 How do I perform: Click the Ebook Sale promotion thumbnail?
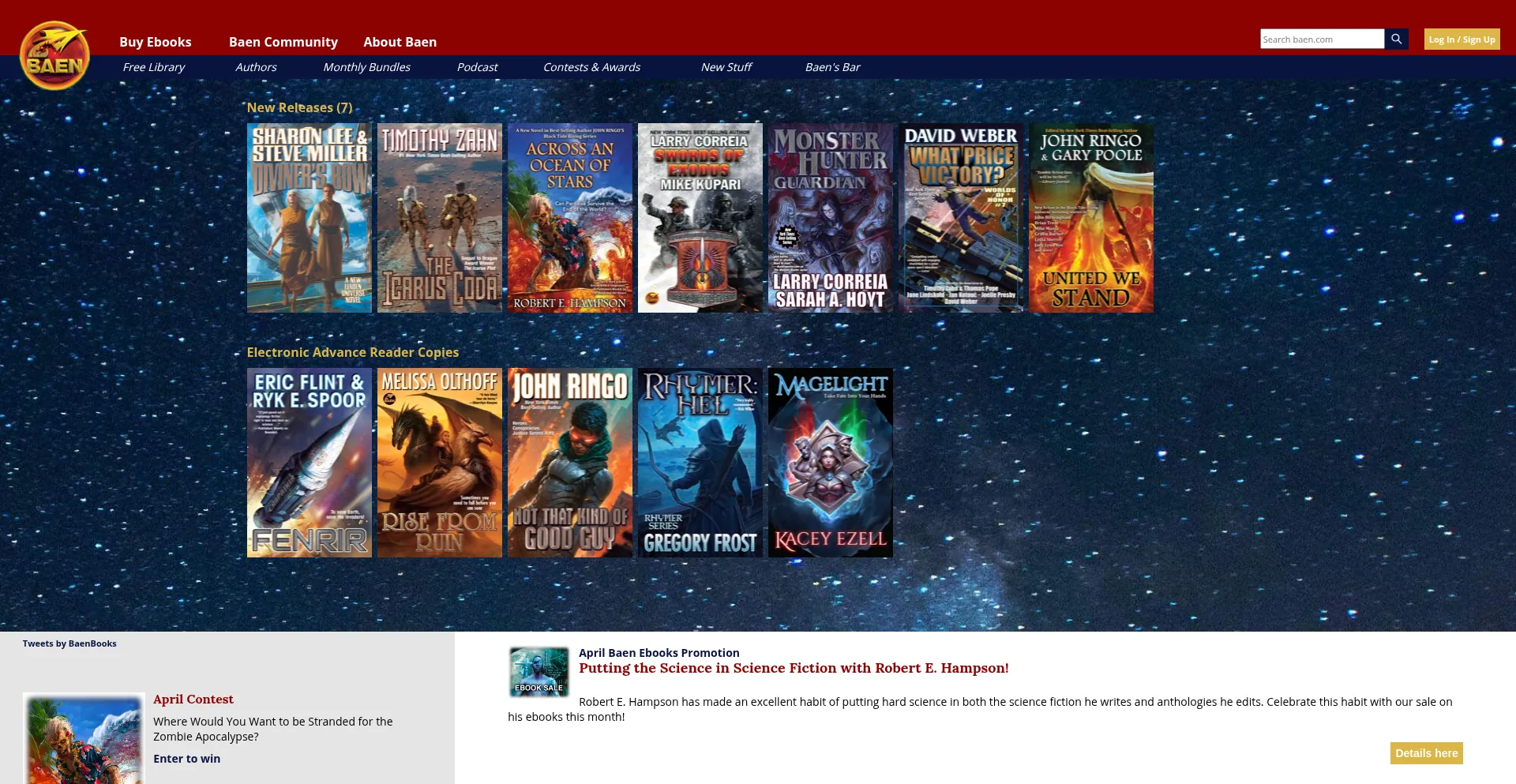click(x=538, y=672)
